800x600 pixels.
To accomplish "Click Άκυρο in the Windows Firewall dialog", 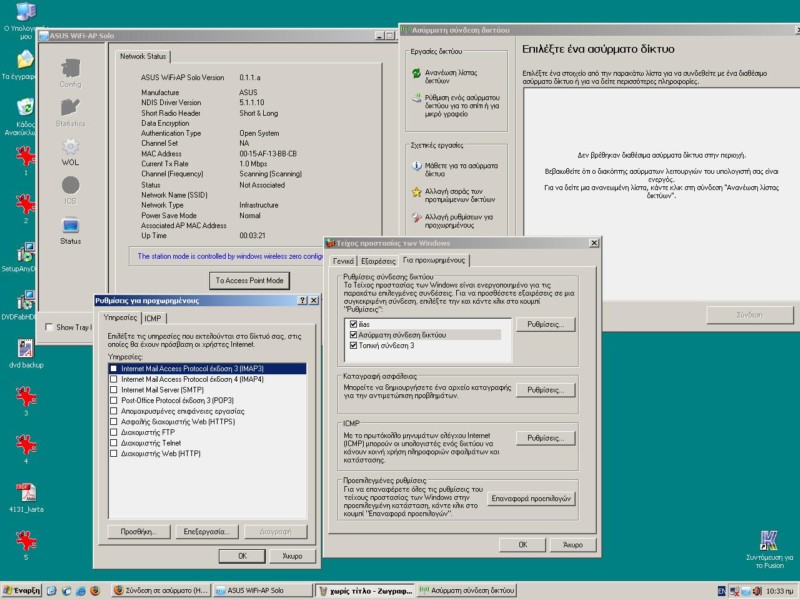I will coord(573,544).
